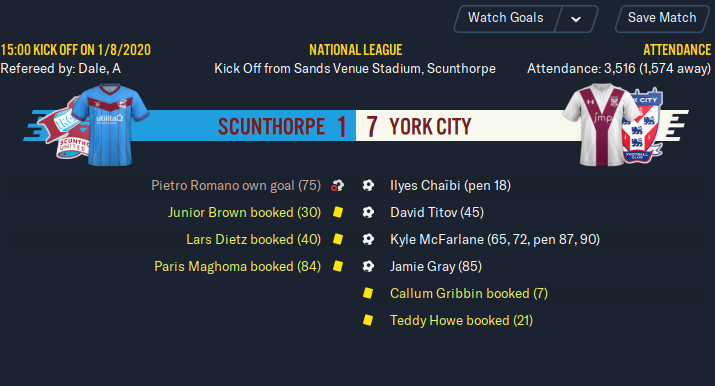Expand the Watch Goals dropdown arrow
The image size is (715, 386).
[x=576, y=19]
